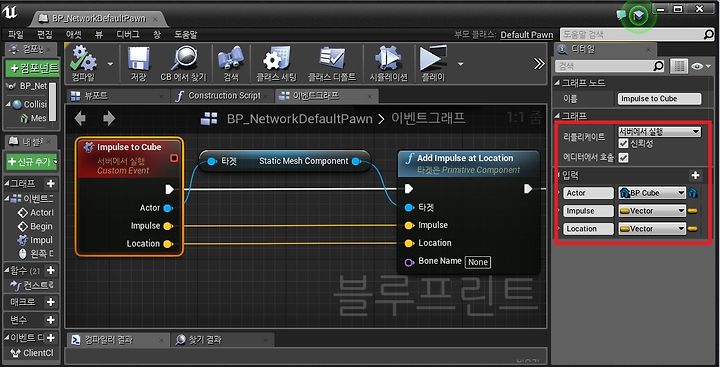Click the graph breadcrumb grid icon
This screenshot has width=720, height=367.
(209, 119)
